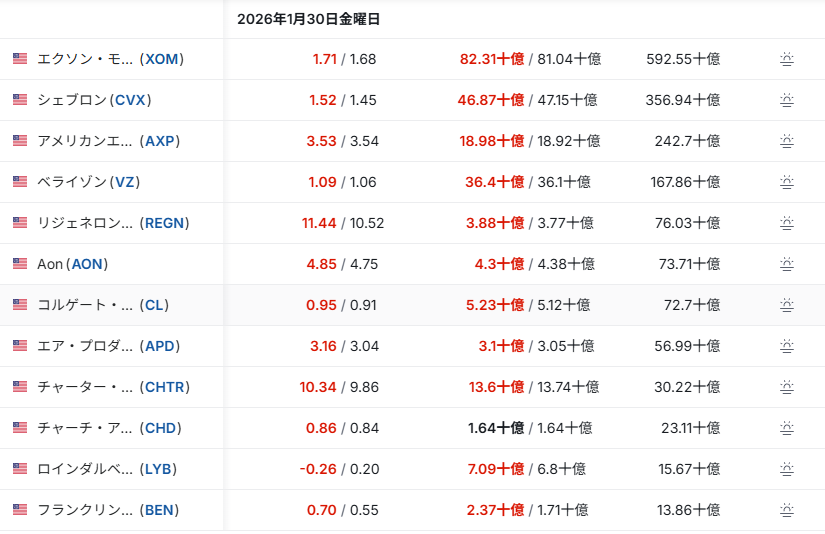Click the AXP ticker symbol
Screen dimensions: 825x534
coord(160,141)
